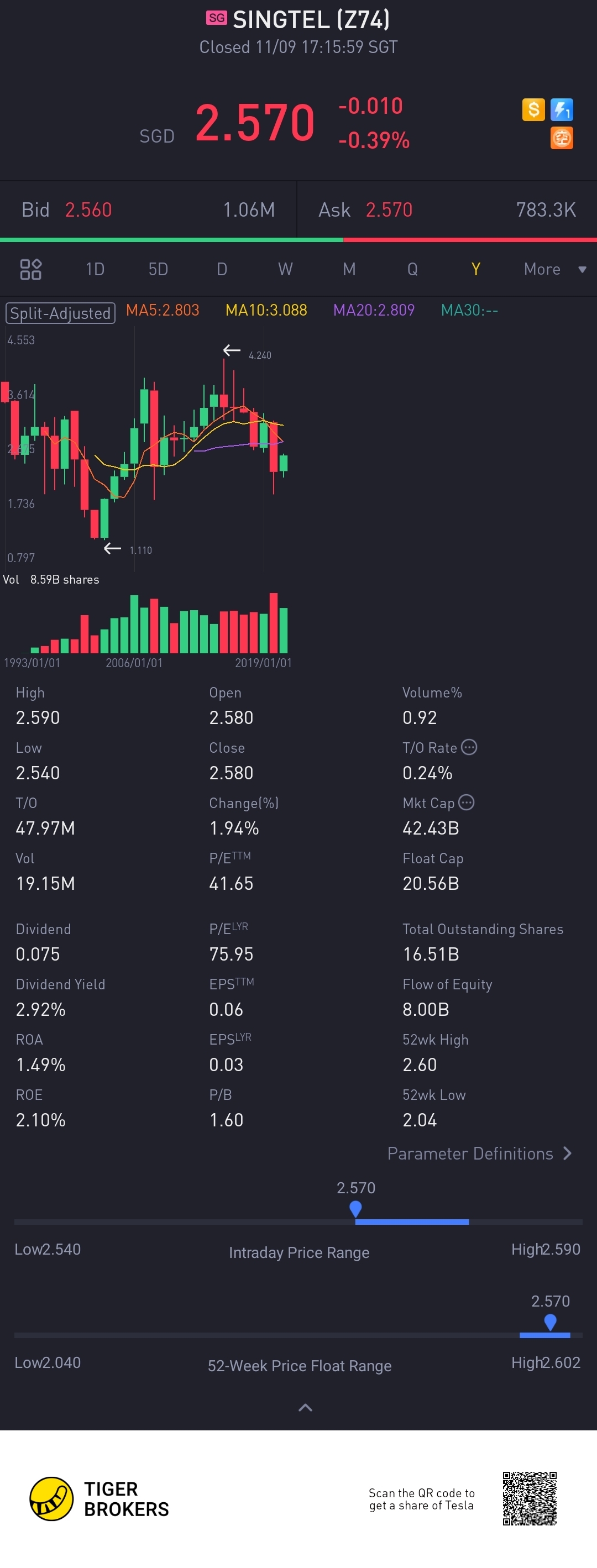
Task: Switch to the 5D chart tab
Action: (158, 269)
